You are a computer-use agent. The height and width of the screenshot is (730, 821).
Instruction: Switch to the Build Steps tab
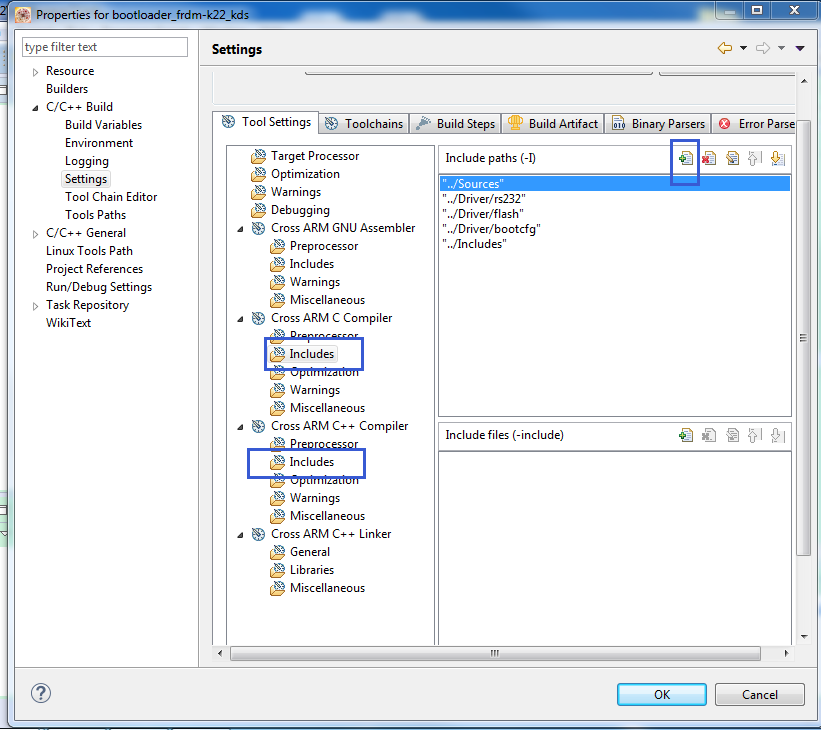coord(455,124)
